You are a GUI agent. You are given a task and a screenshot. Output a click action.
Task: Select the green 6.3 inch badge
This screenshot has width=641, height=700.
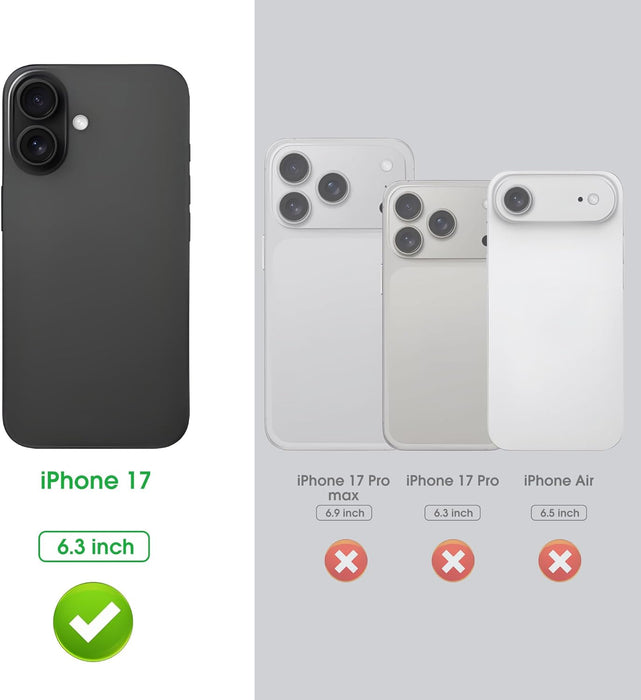click(94, 546)
